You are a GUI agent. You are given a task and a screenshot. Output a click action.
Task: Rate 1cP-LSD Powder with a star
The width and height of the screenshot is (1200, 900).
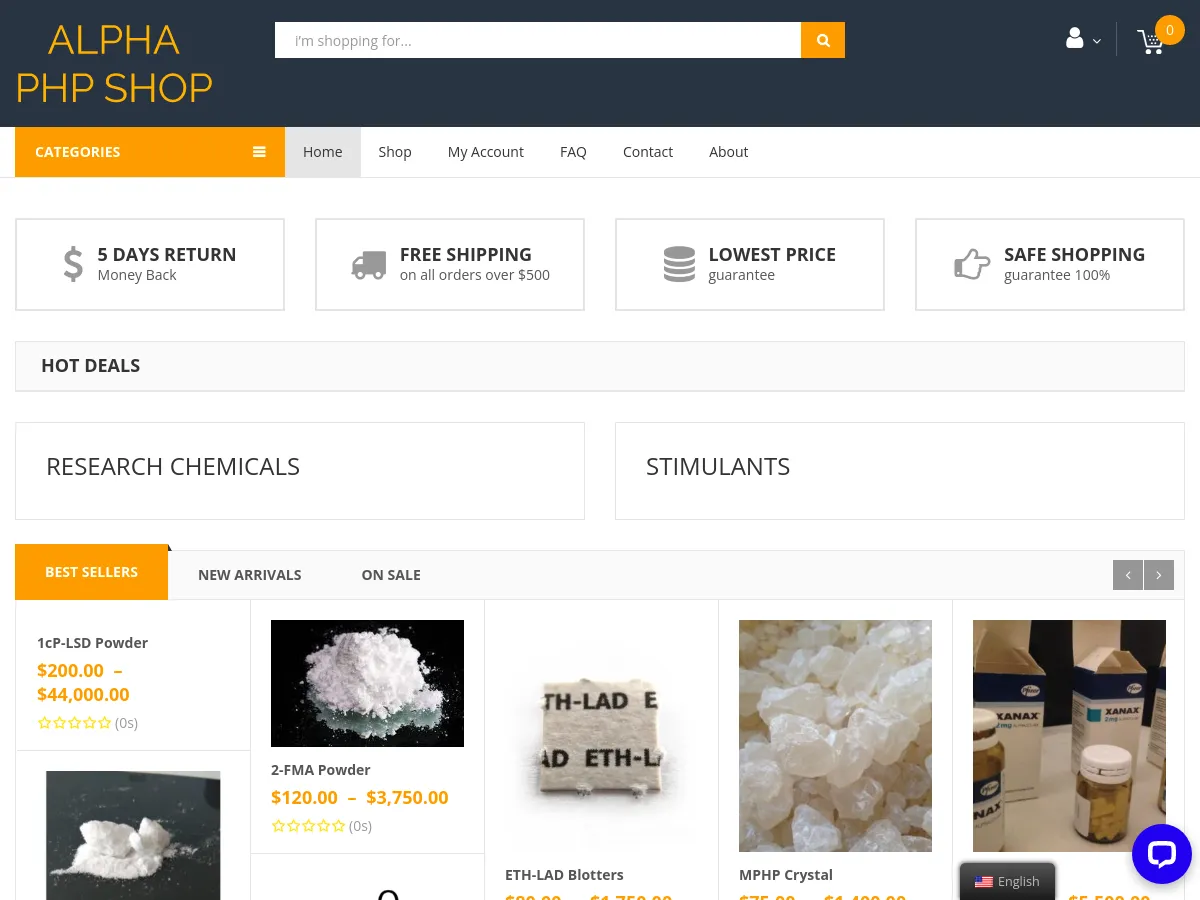[x=74, y=722]
